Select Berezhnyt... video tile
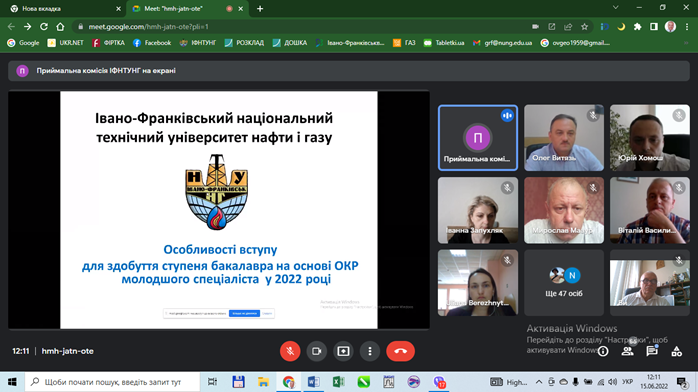The image size is (698, 392). (478, 283)
